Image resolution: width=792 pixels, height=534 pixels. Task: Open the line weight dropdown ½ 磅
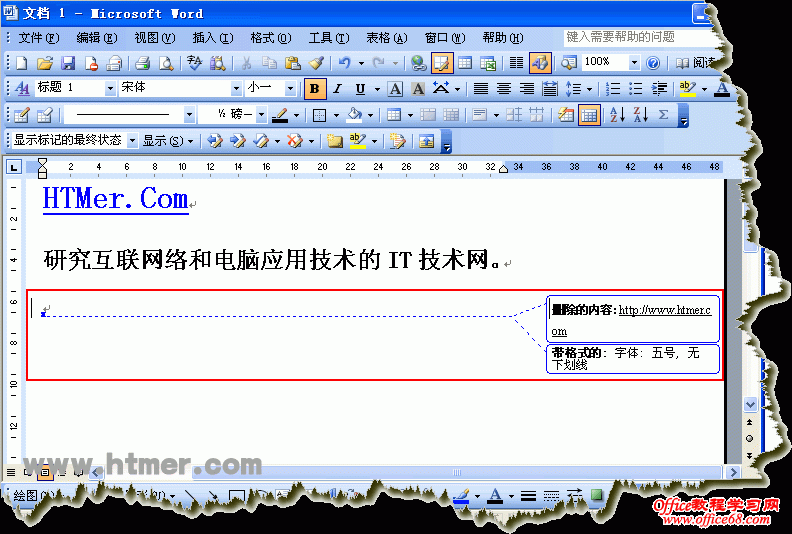coord(261,115)
